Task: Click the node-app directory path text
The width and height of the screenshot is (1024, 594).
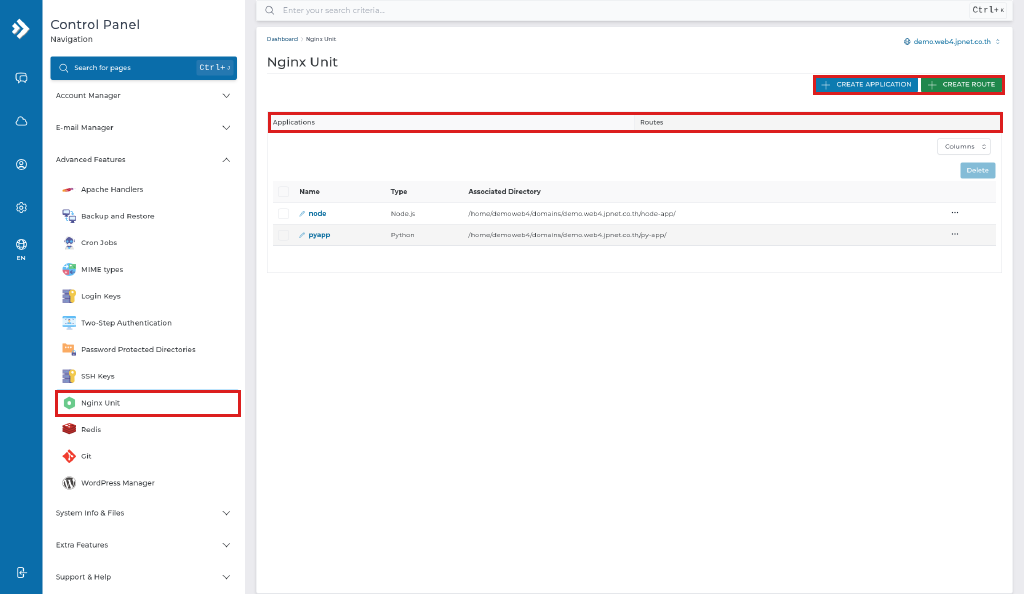Action: tap(571, 213)
